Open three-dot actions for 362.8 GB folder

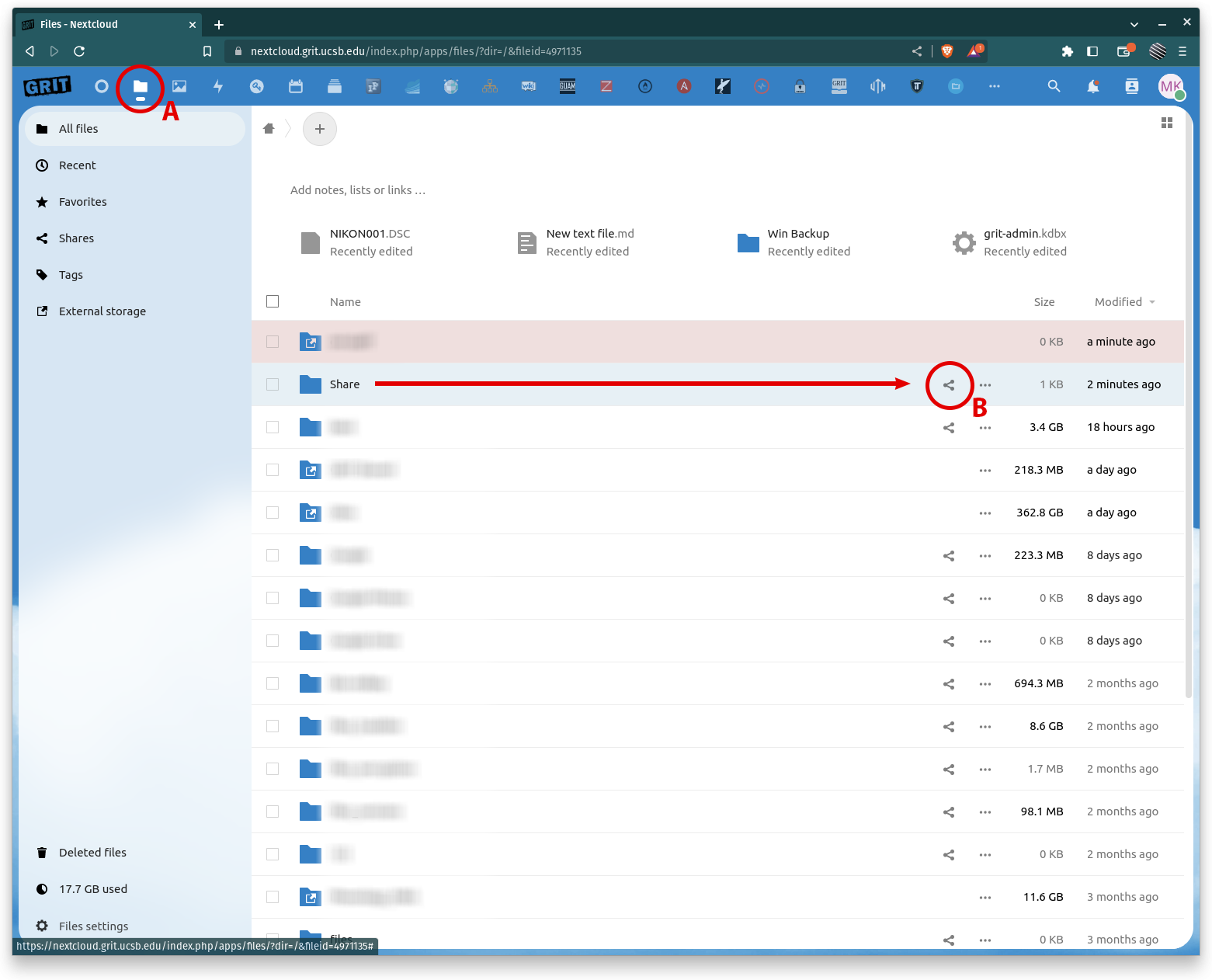point(985,513)
